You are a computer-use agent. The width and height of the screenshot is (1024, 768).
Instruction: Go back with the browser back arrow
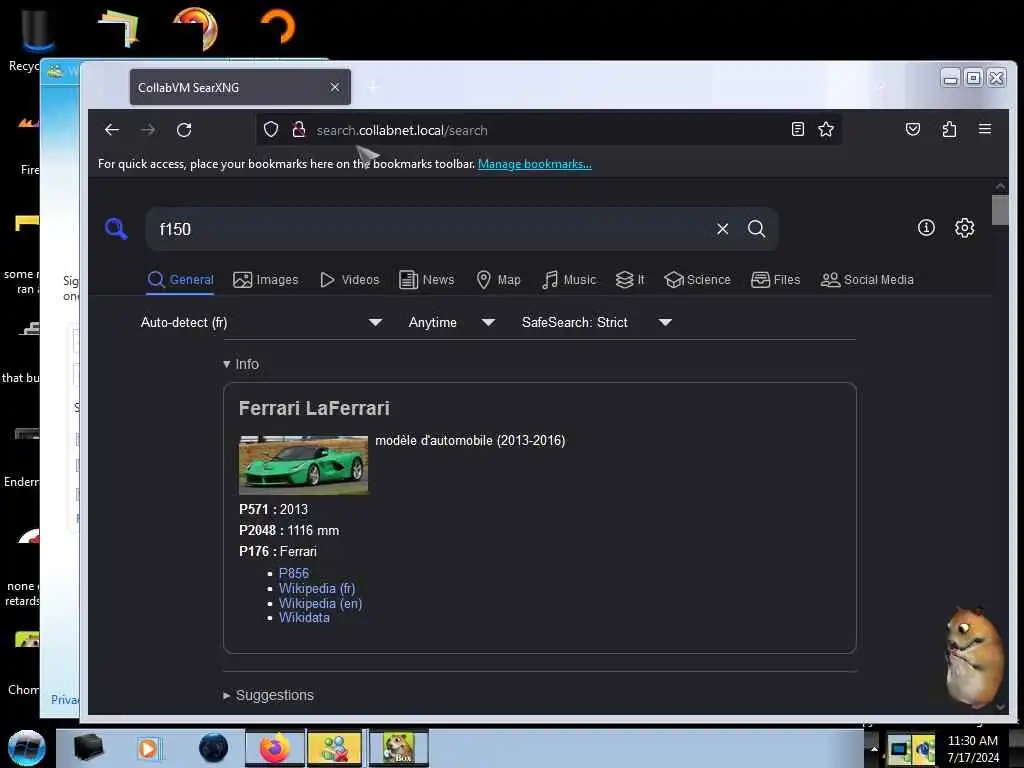pos(112,130)
